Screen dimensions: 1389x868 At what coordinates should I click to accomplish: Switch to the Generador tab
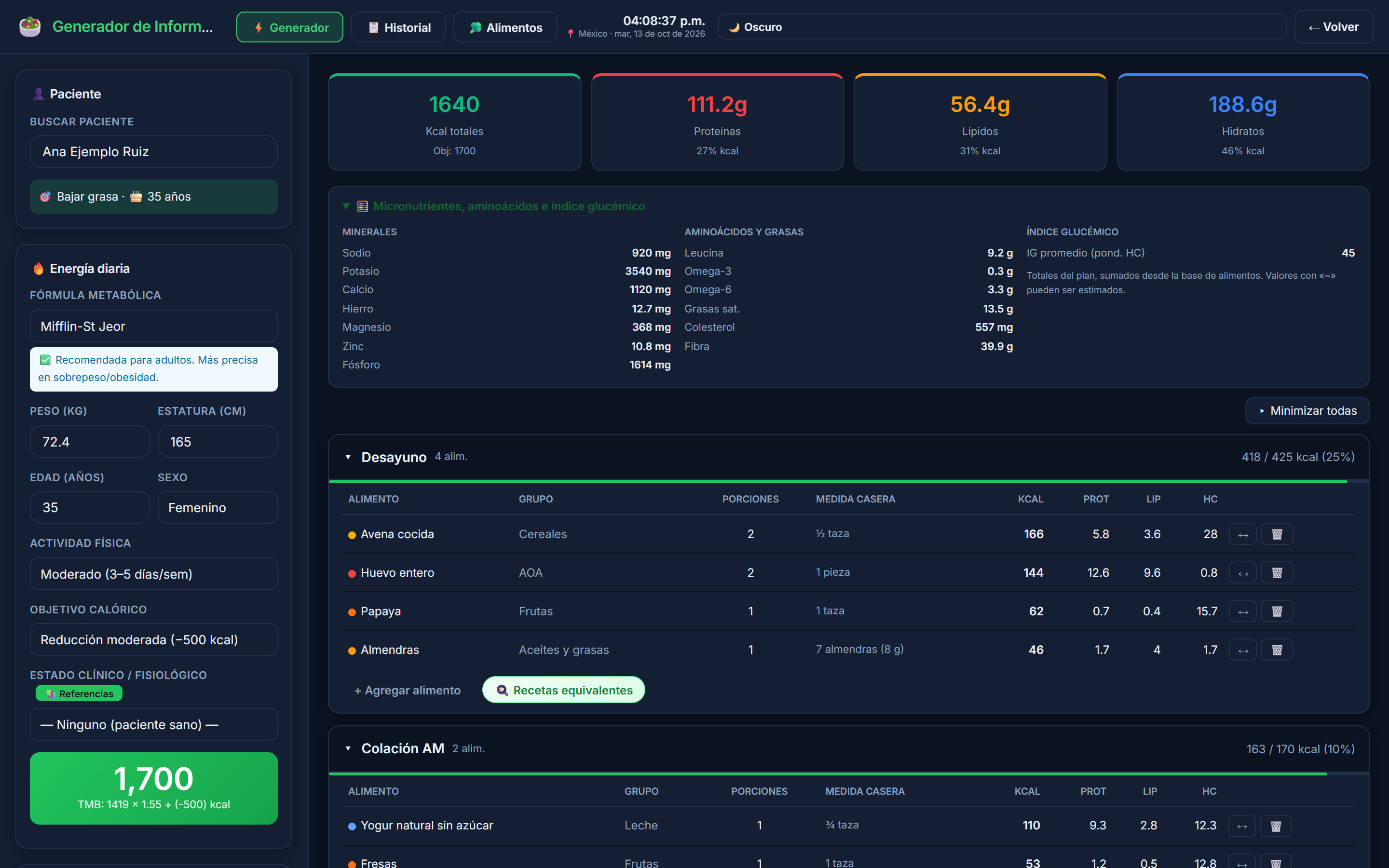pos(290,27)
